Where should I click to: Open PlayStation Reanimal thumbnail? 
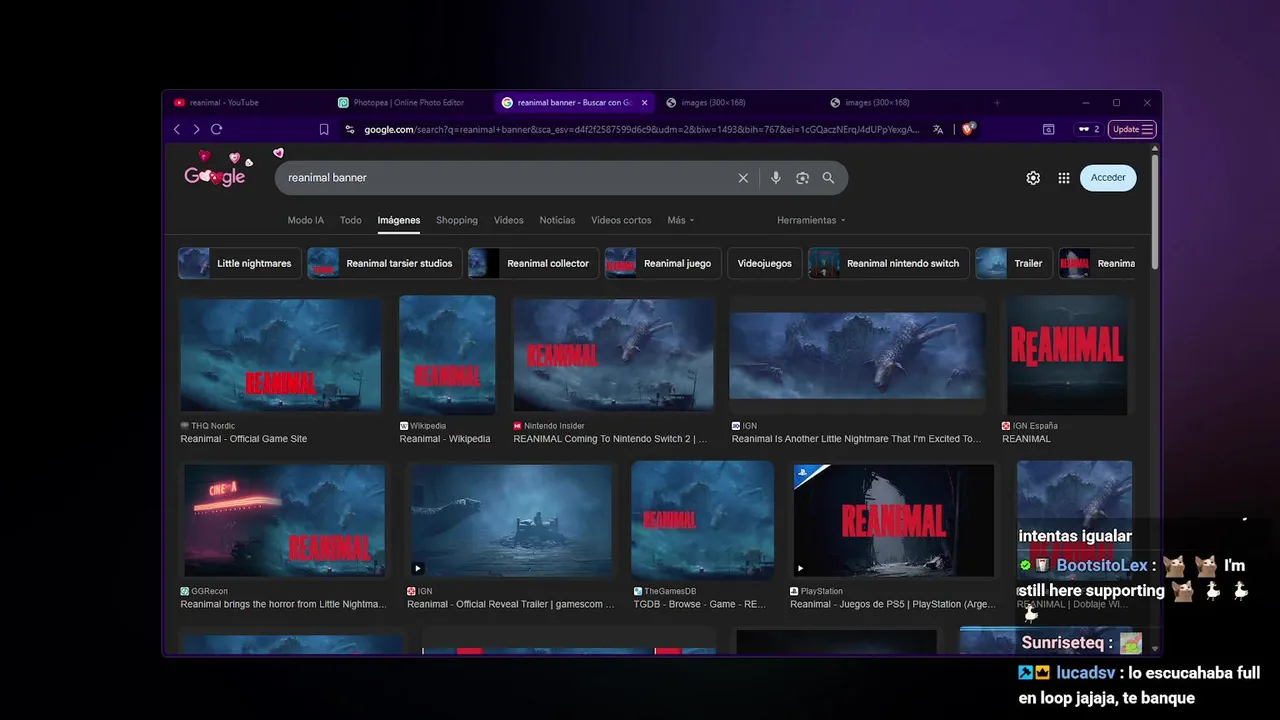(894, 521)
